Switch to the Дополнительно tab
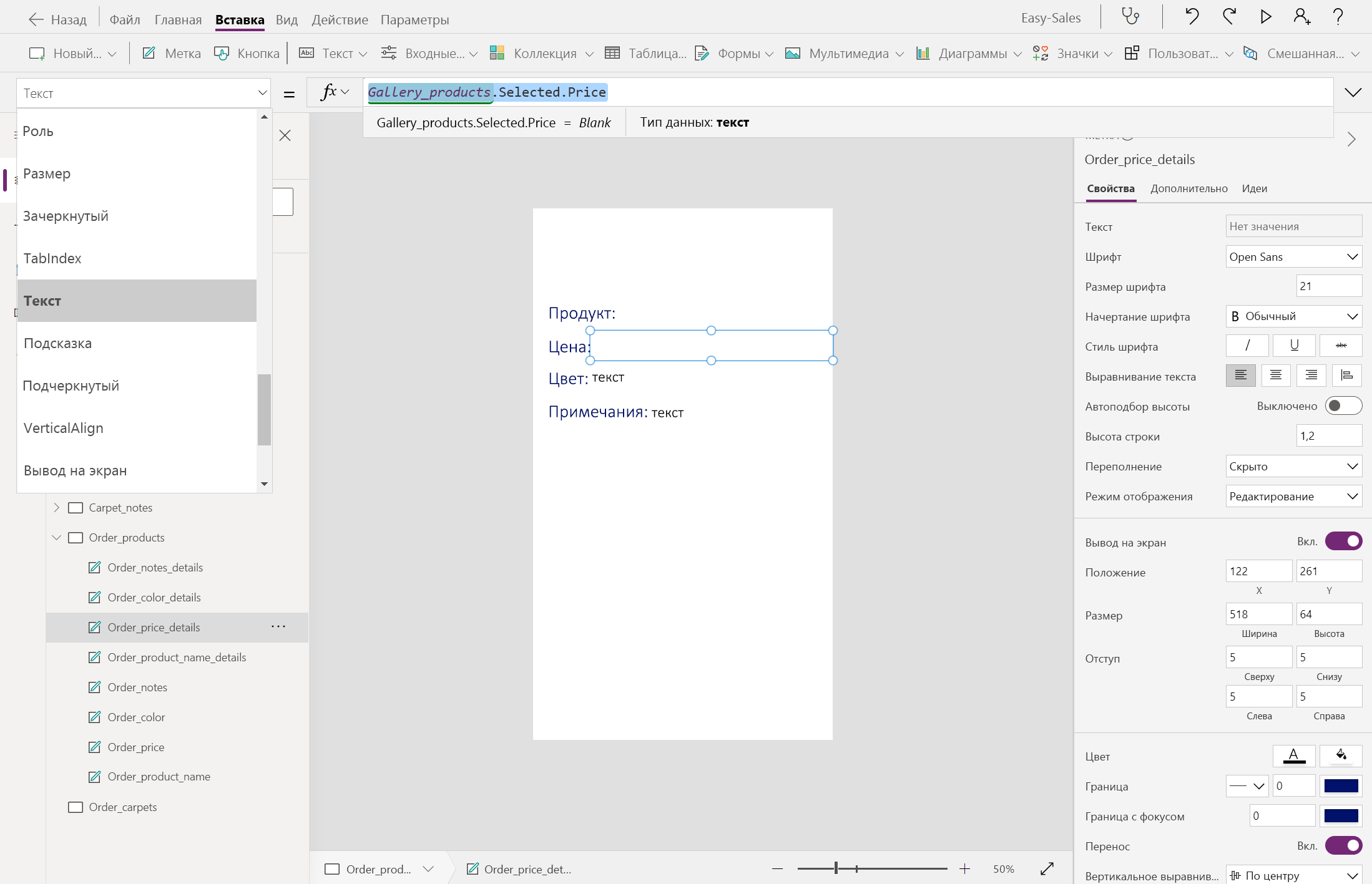The height and width of the screenshot is (884, 1372). [x=1188, y=188]
